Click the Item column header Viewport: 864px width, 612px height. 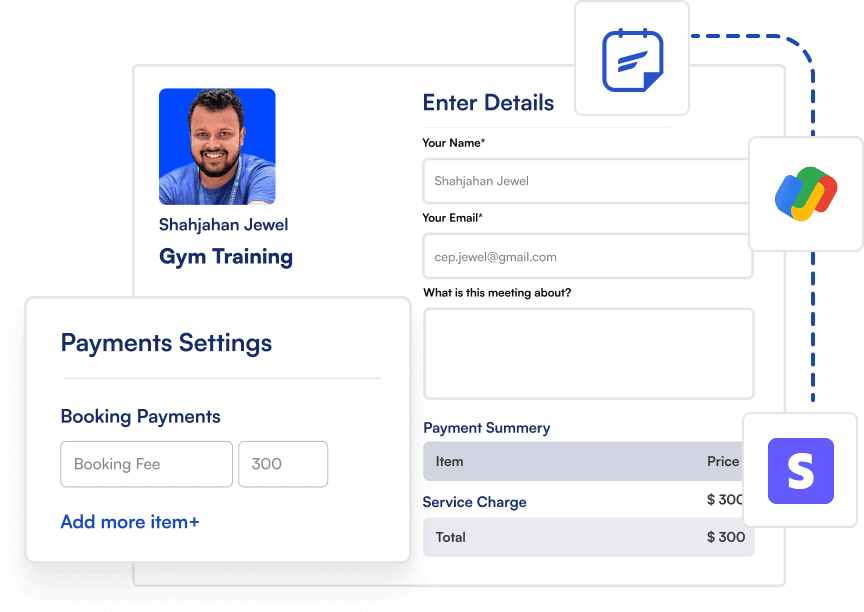449,462
